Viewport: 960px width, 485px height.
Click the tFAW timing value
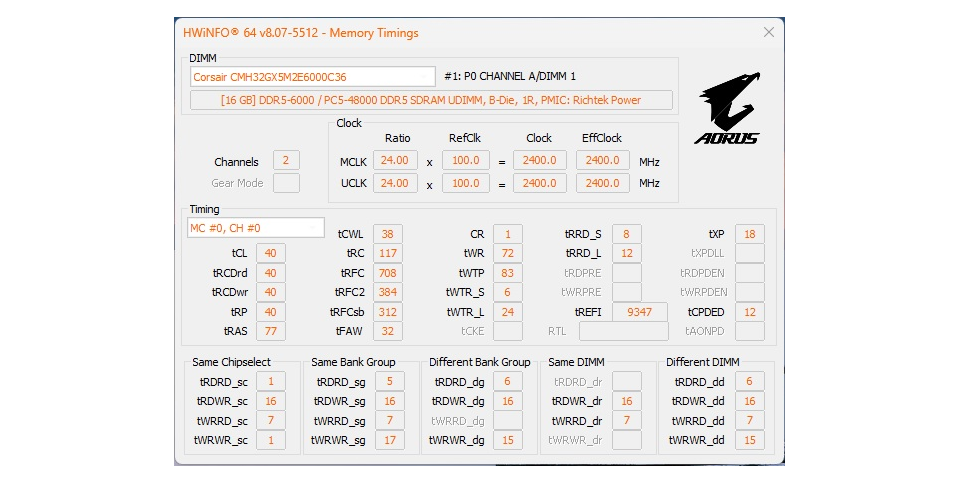click(388, 331)
